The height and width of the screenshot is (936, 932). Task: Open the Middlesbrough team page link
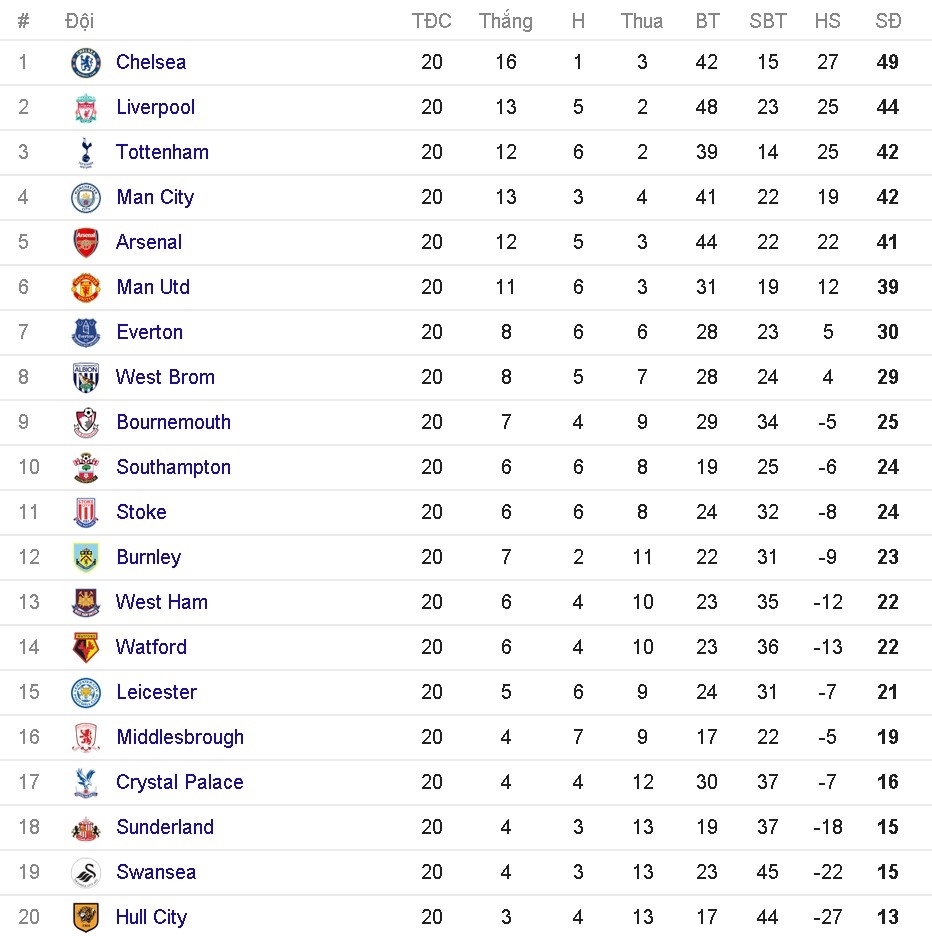[180, 737]
